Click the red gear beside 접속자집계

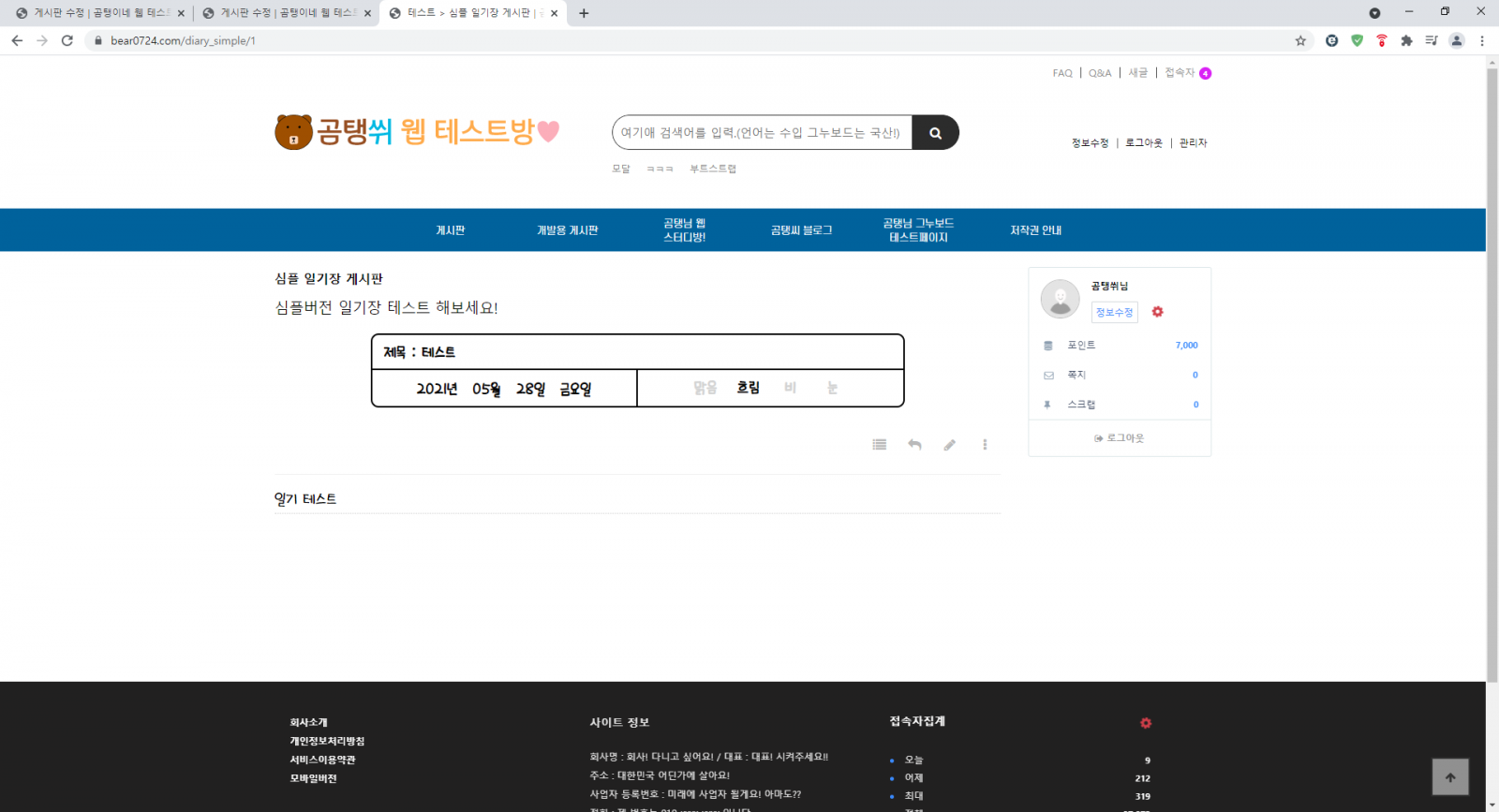(x=1145, y=723)
